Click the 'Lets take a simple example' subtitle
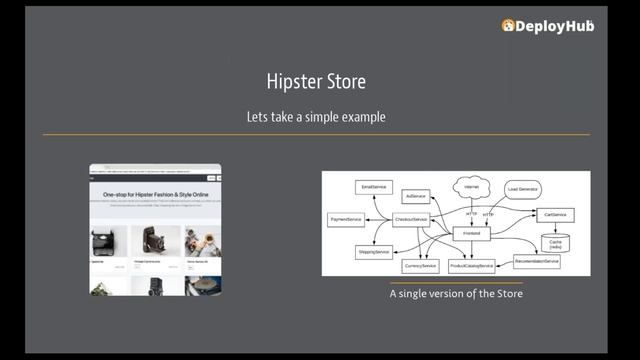This screenshot has height=360, width=640. pos(316,117)
